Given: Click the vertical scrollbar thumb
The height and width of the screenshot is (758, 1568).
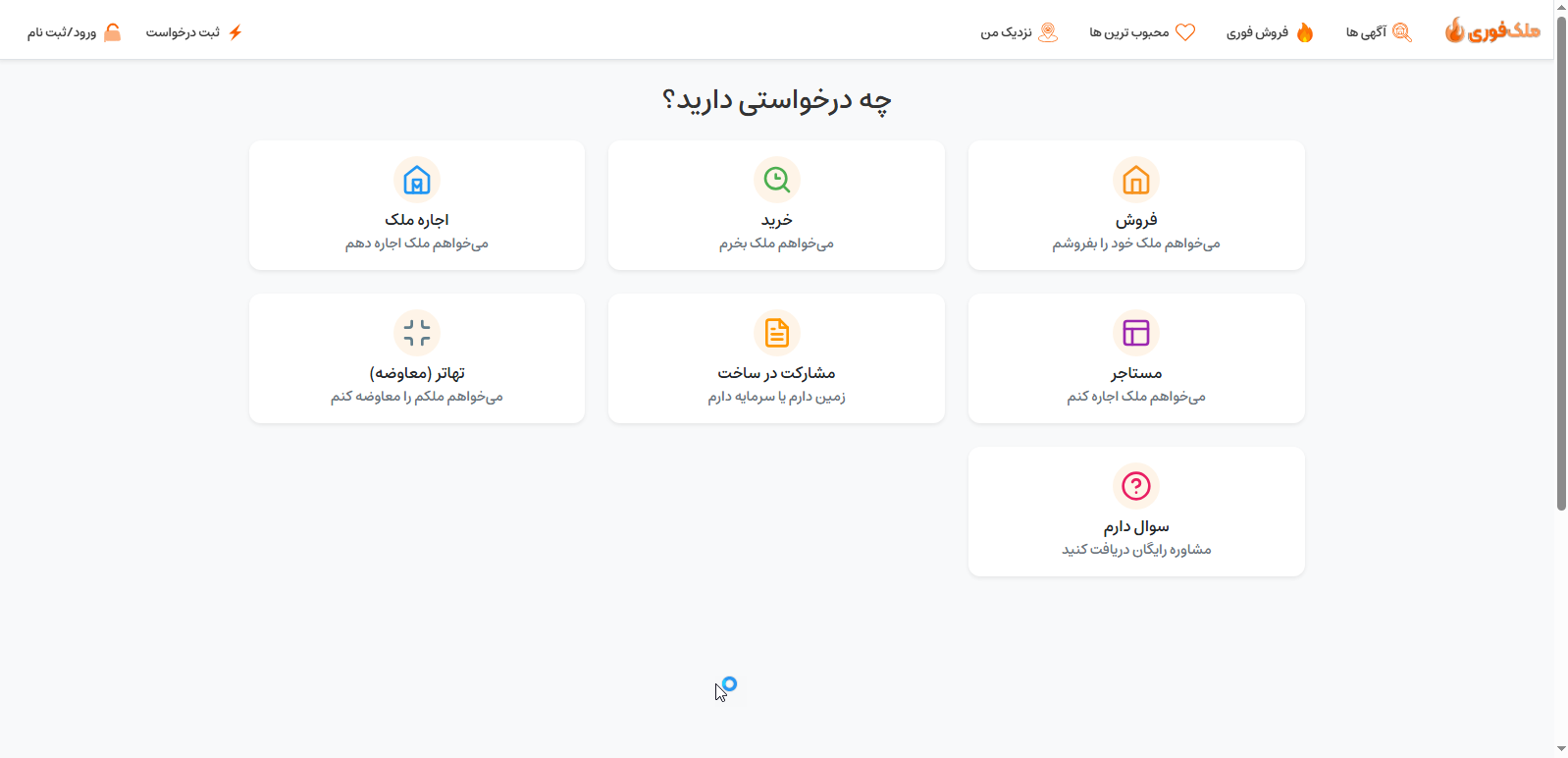Looking at the screenshot, I should tap(1561, 263).
